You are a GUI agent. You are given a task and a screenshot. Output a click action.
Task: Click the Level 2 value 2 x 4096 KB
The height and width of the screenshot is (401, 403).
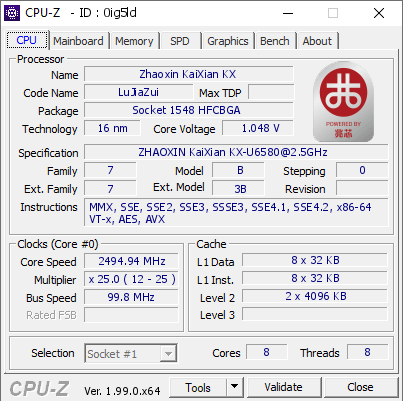click(x=315, y=296)
